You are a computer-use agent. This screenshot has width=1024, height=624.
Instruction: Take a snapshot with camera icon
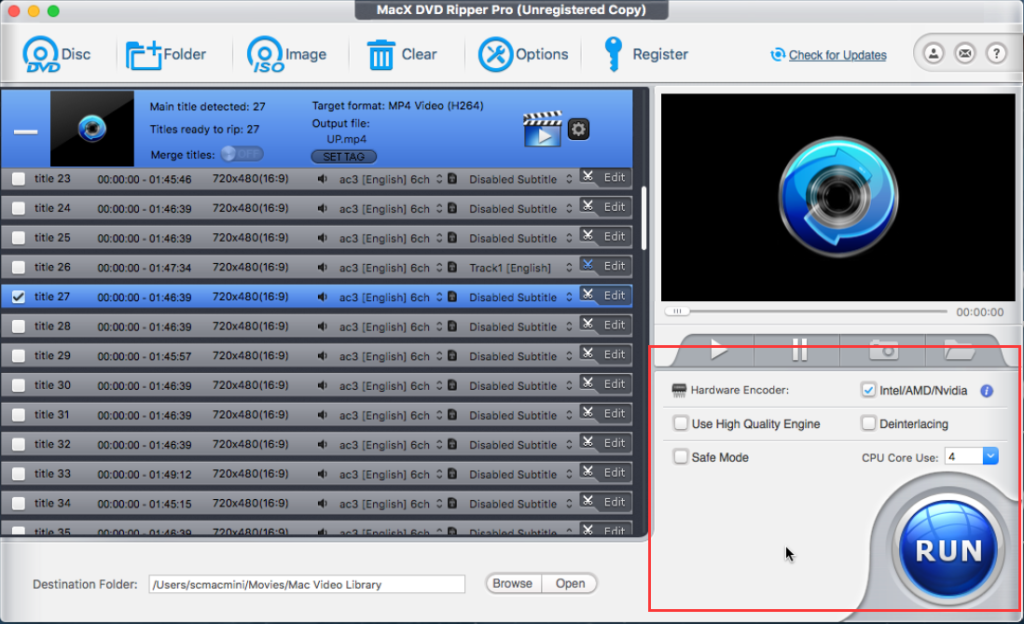pyautogui.click(x=884, y=350)
